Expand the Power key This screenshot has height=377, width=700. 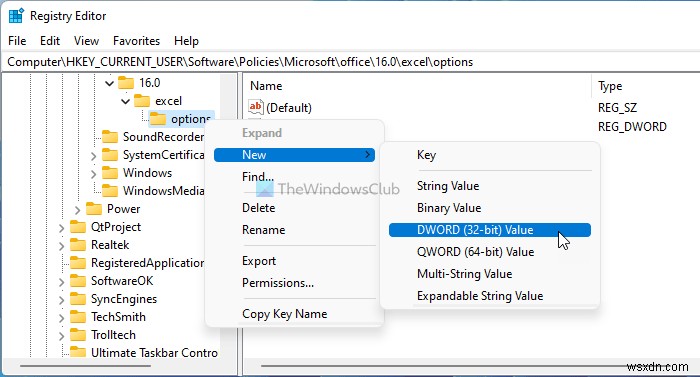click(x=77, y=210)
